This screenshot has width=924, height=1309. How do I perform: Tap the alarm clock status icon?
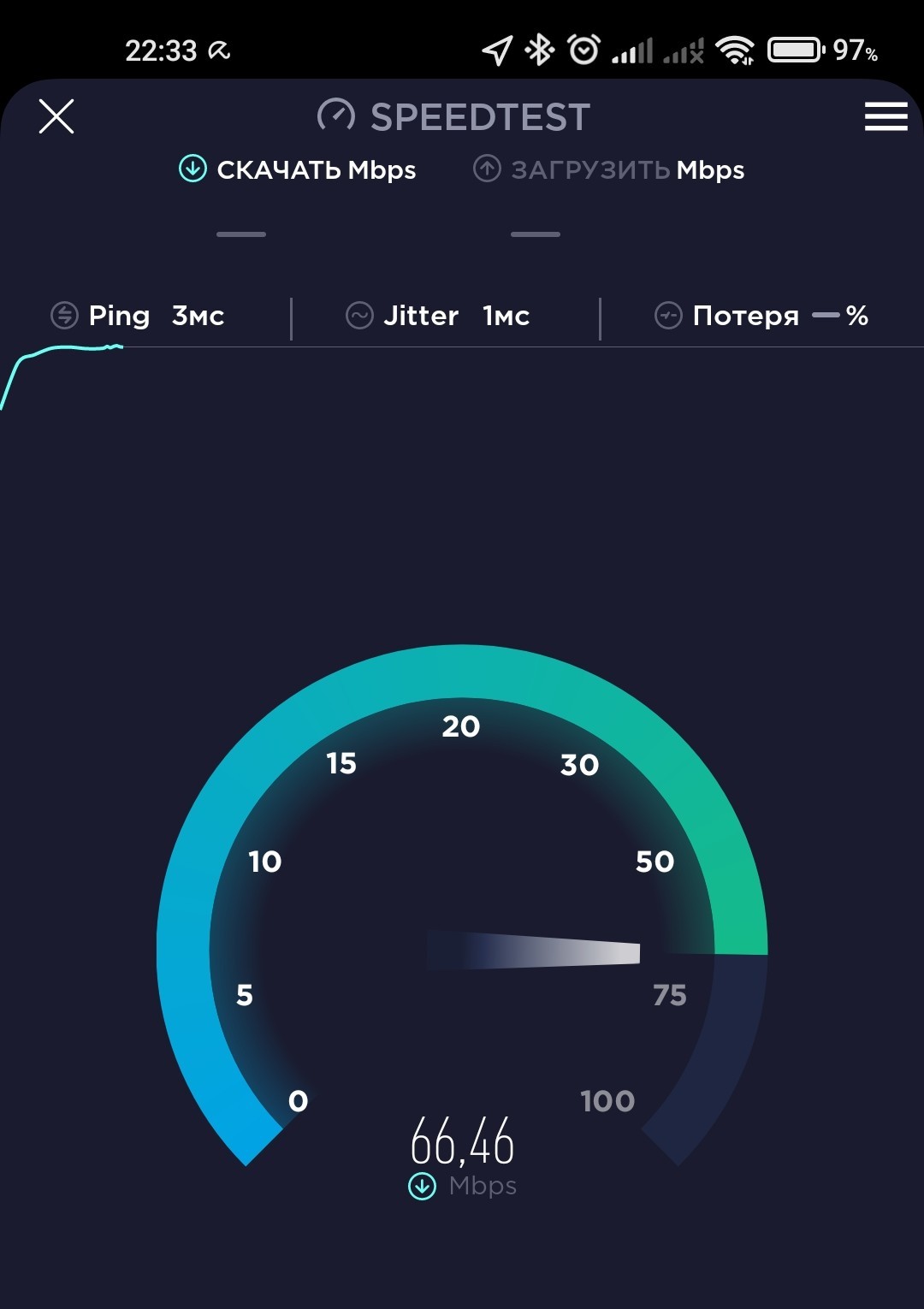pyautogui.click(x=584, y=50)
